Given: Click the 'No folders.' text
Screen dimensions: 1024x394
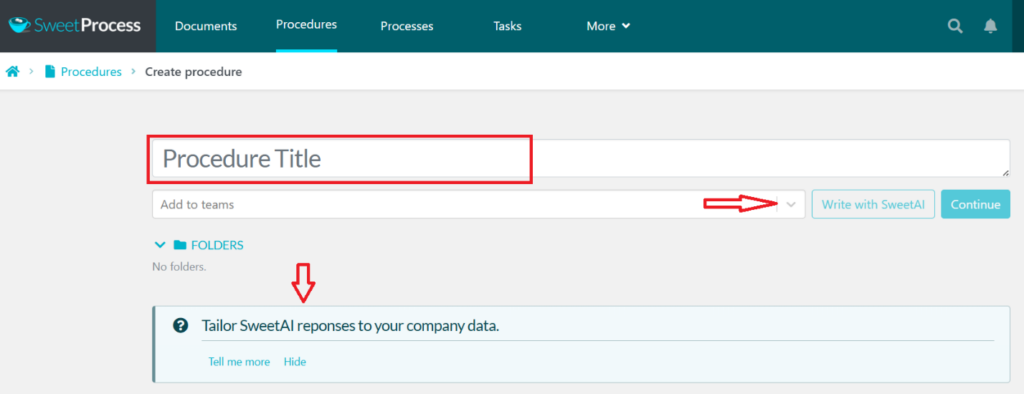Looking at the screenshot, I should pos(179,267).
